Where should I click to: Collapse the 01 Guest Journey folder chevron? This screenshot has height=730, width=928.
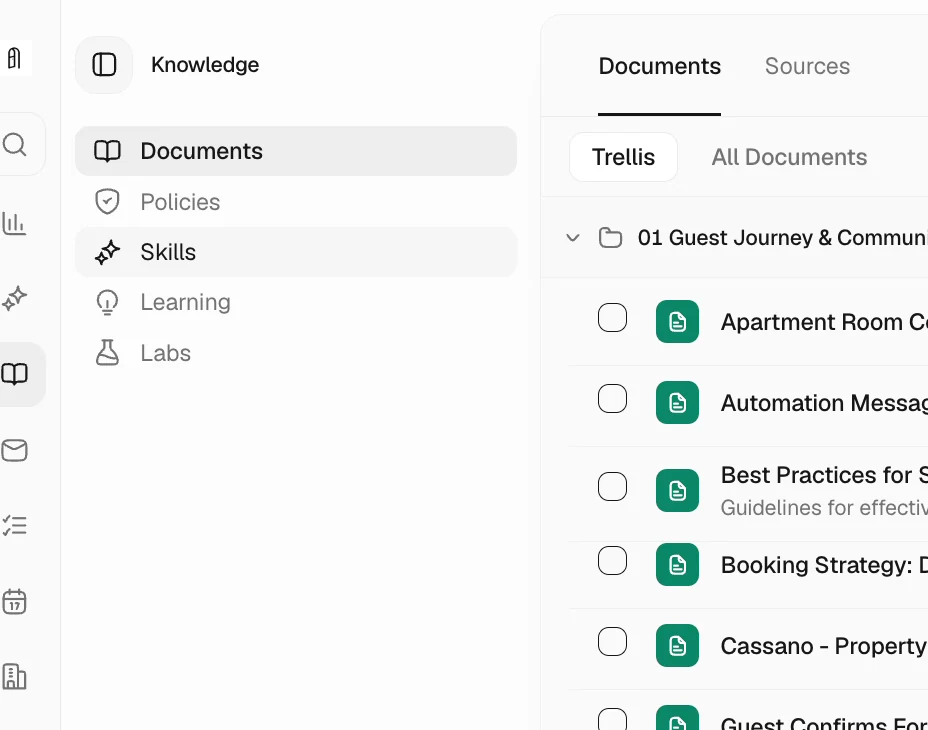pyautogui.click(x=572, y=238)
